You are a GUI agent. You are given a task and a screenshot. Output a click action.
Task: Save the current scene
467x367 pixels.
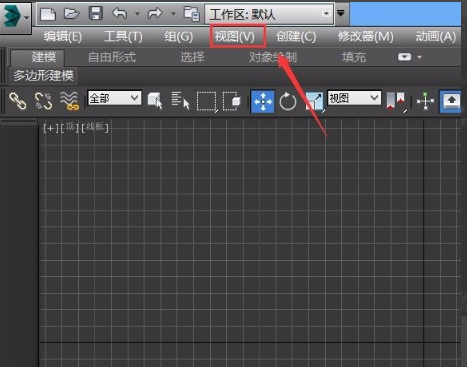coord(96,14)
